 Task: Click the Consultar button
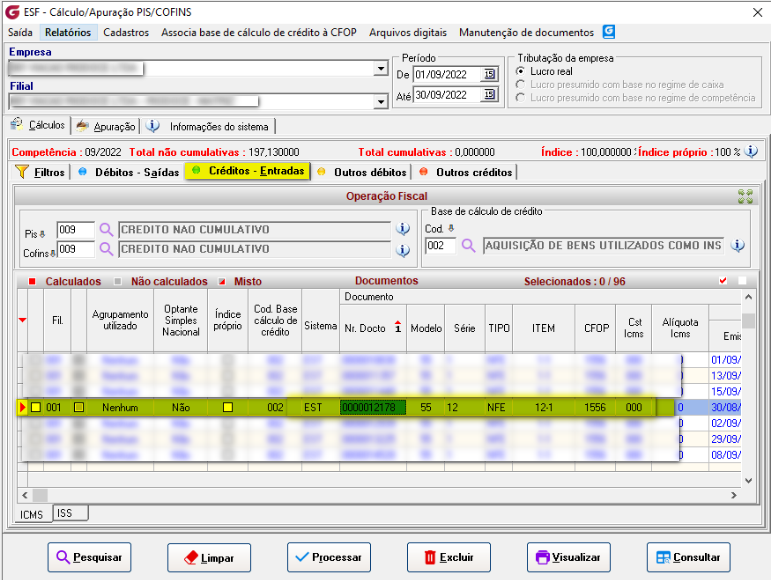pos(688,557)
